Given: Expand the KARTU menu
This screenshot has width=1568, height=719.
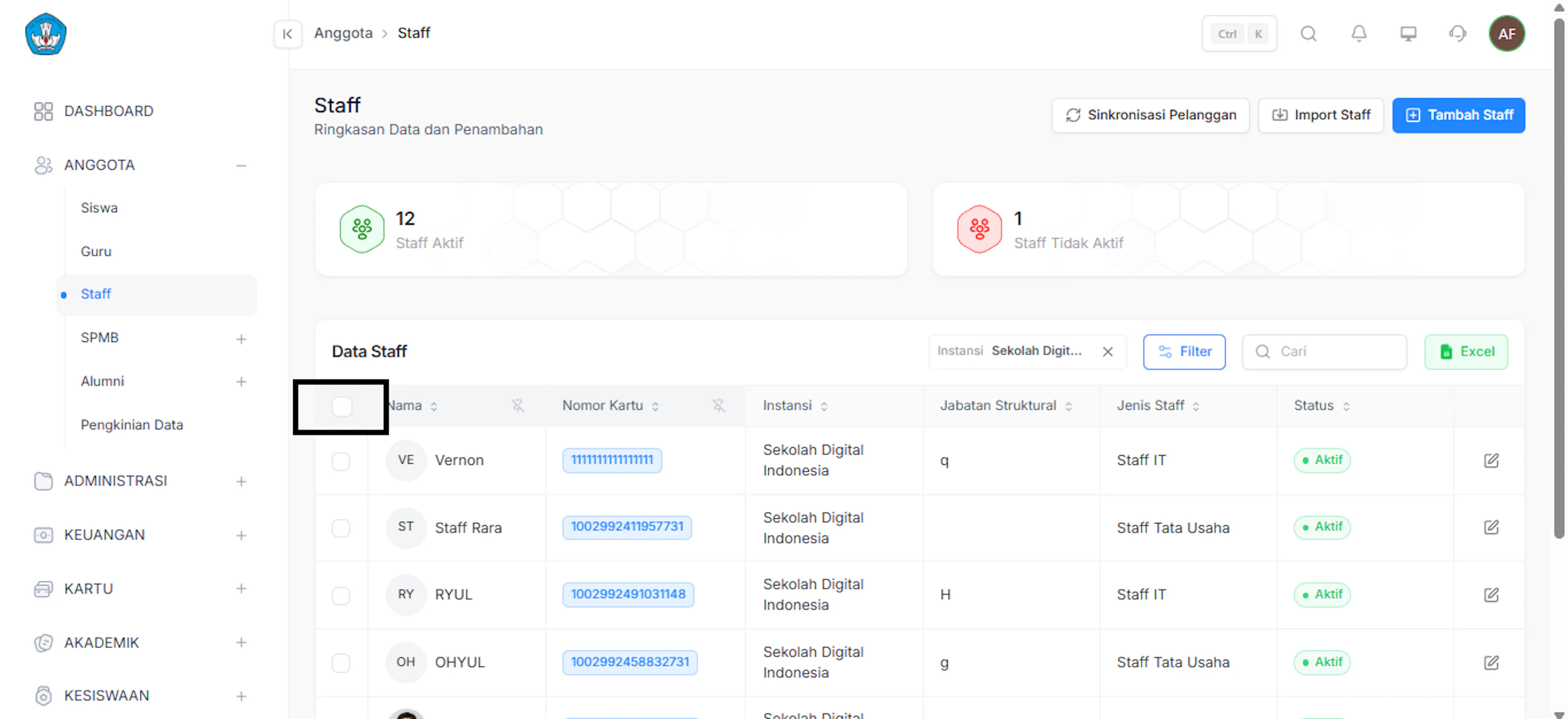Looking at the screenshot, I should (241, 589).
